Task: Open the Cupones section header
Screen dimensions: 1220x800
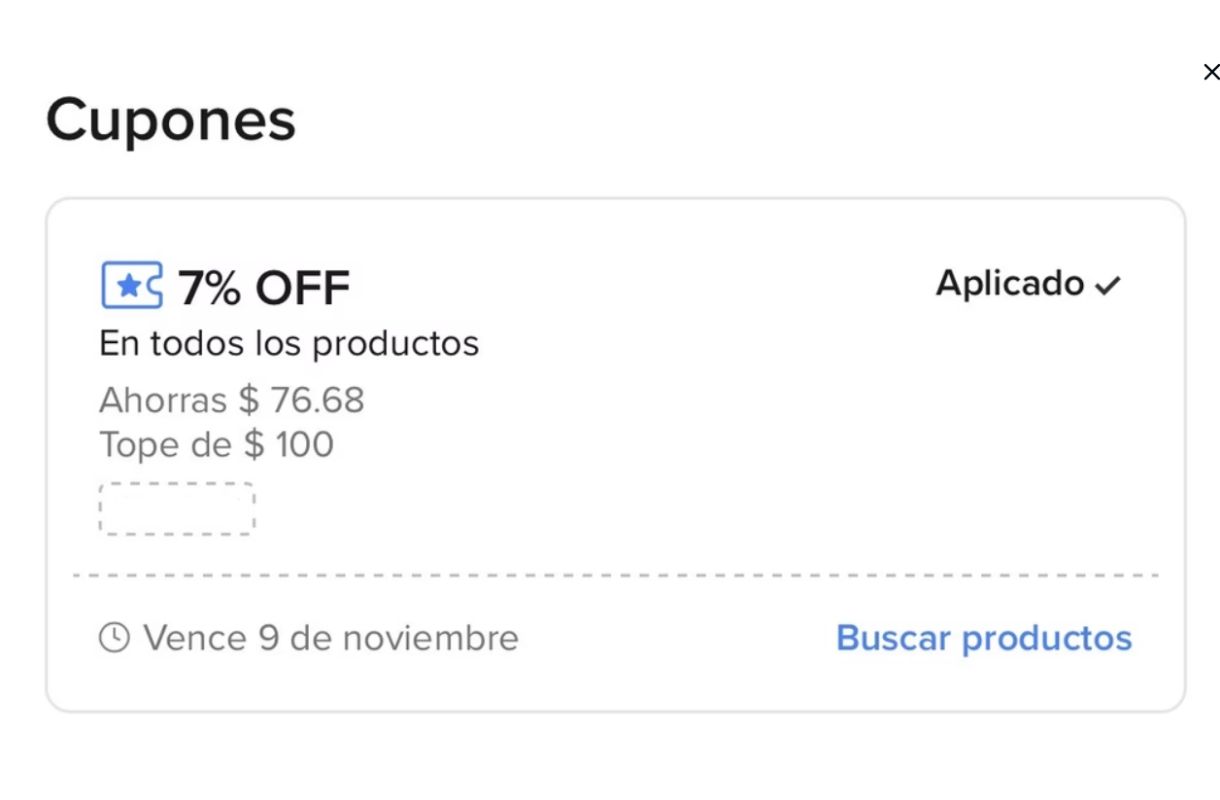Action: (x=170, y=120)
